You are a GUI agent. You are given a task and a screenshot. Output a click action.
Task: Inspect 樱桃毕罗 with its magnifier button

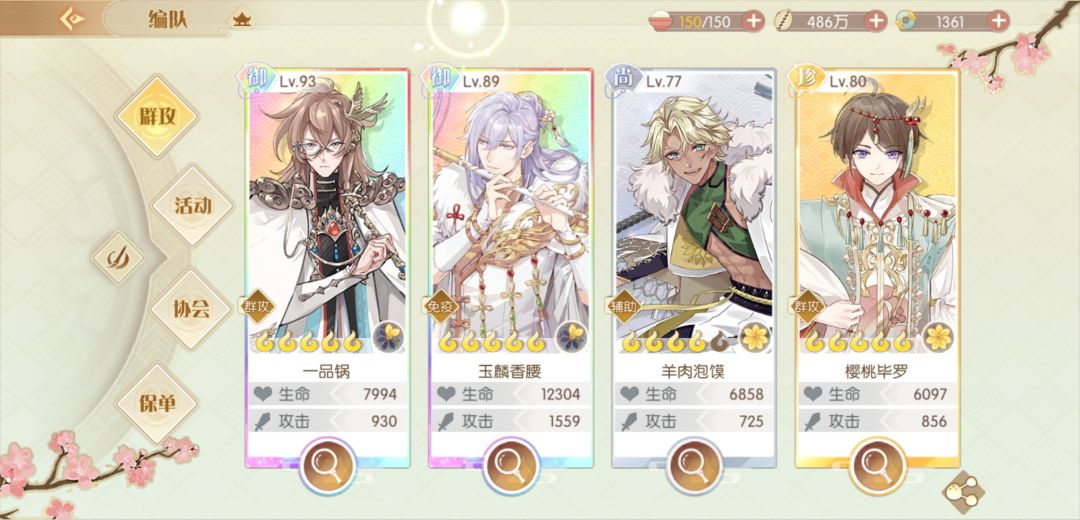click(878, 466)
